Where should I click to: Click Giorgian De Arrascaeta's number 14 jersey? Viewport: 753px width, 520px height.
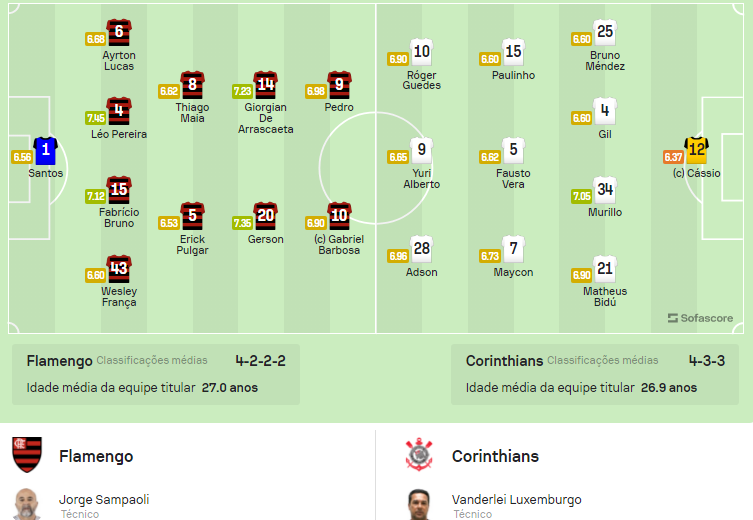[x=266, y=85]
